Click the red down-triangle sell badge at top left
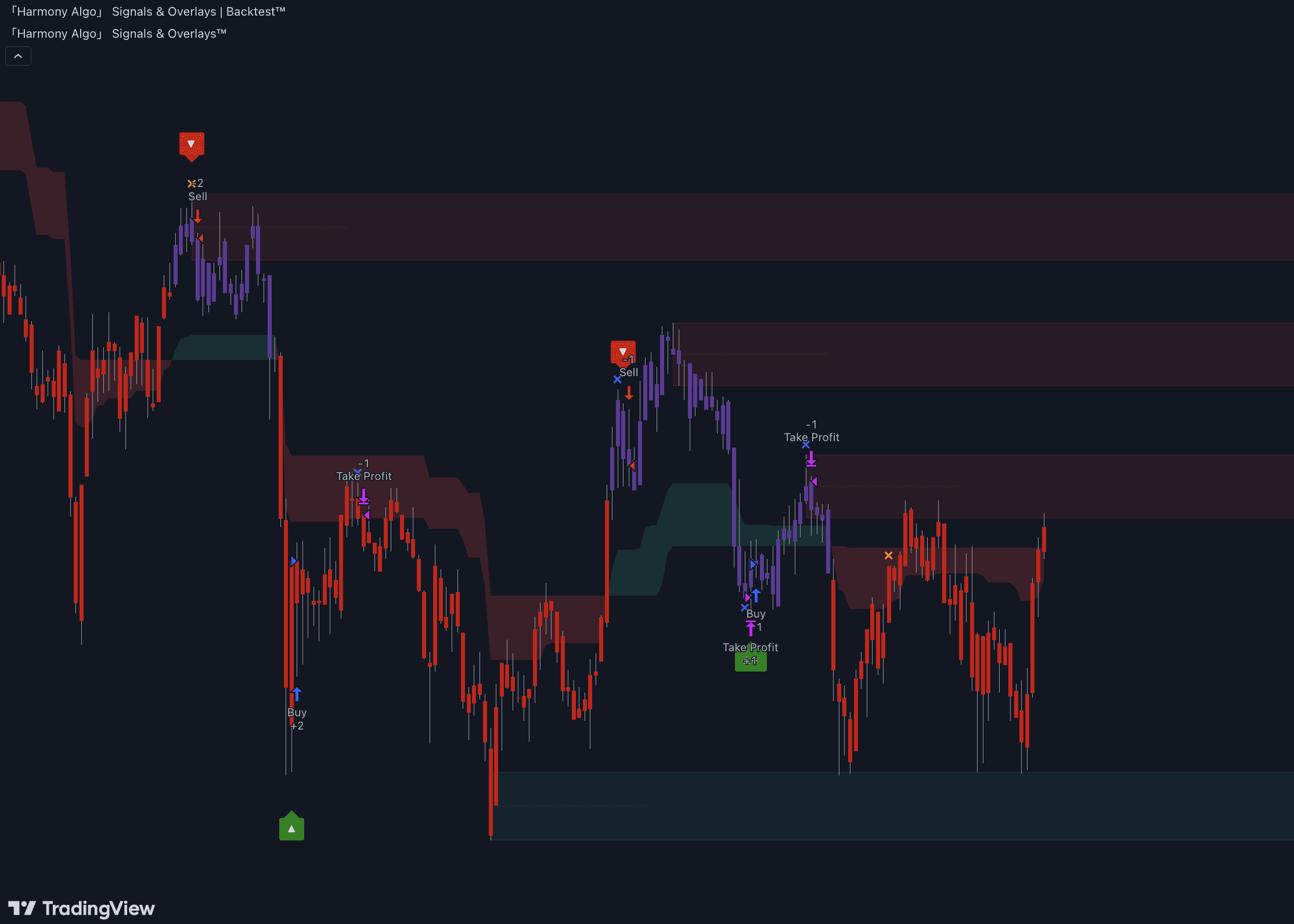Image resolution: width=1294 pixels, height=924 pixels. [192, 146]
